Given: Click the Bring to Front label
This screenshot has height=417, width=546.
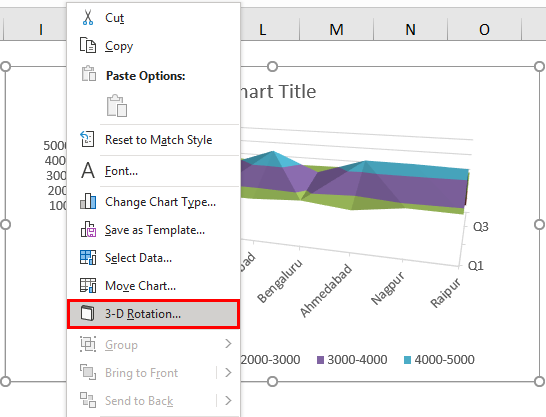Looking at the screenshot, I should 141,373.
